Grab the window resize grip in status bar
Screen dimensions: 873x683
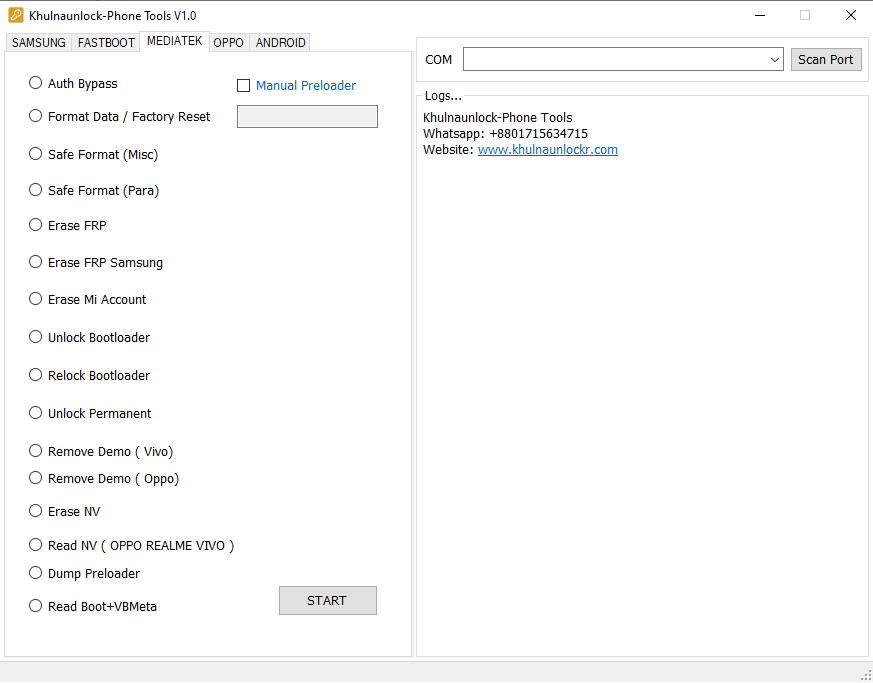point(865,675)
